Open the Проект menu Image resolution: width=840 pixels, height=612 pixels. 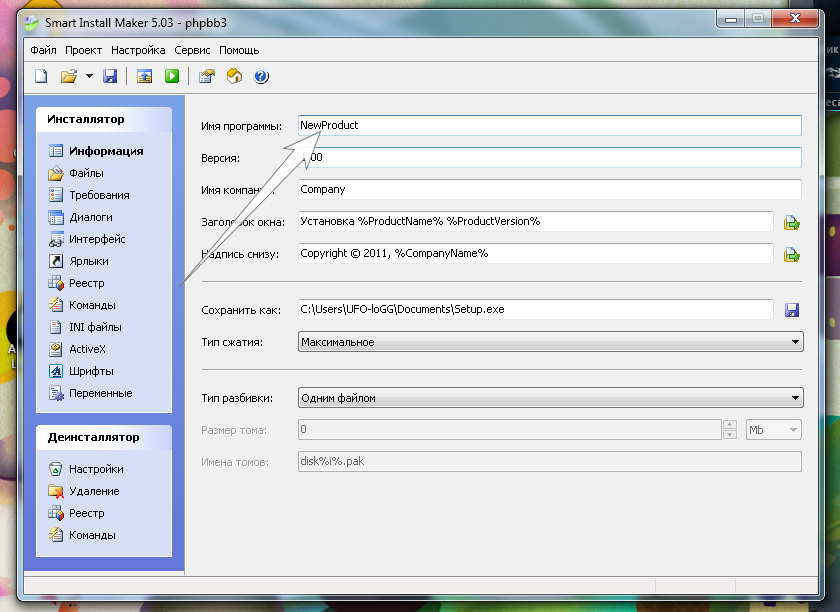[84, 50]
